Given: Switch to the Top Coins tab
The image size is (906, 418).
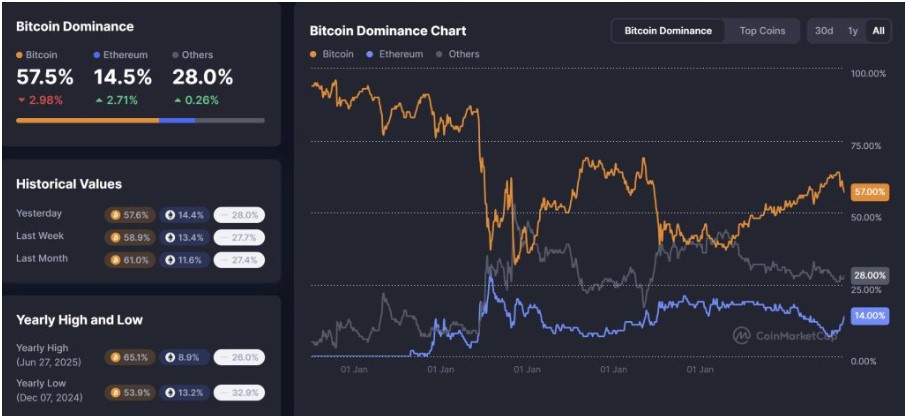Looking at the screenshot, I should pyautogui.click(x=762, y=31).
